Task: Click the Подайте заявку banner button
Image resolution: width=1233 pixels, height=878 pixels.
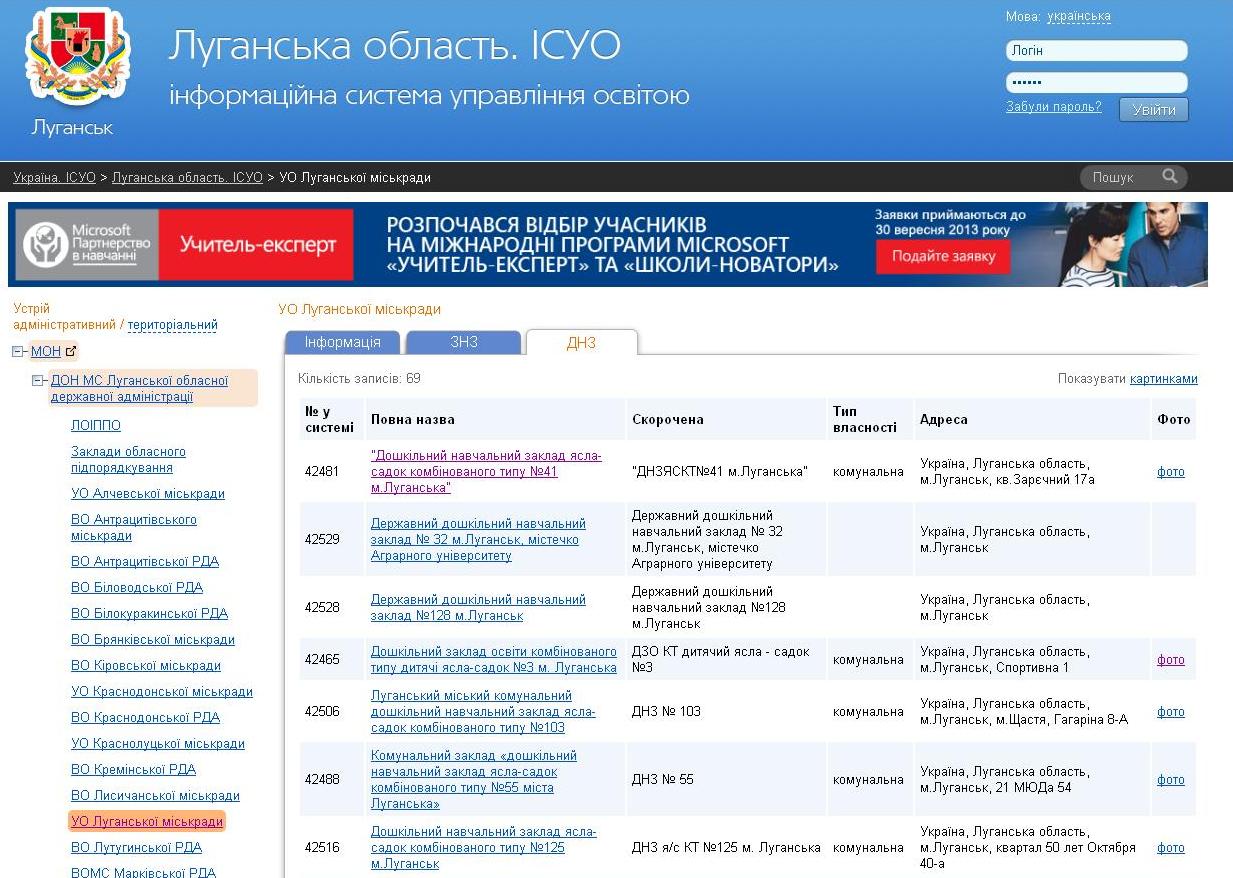Action: click(x=943, y=256)
